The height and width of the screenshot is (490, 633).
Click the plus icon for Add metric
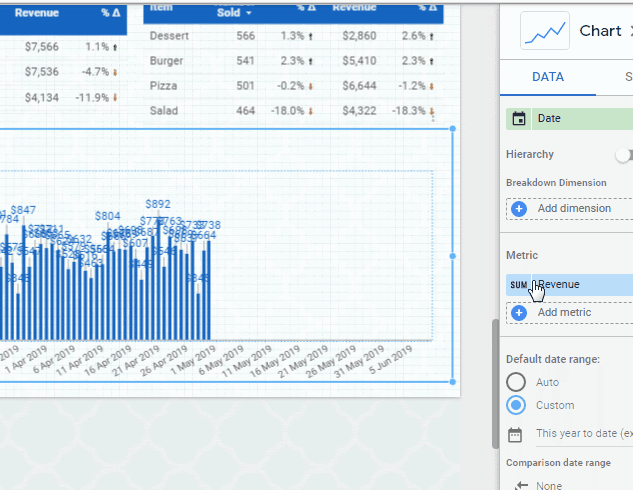coord(519,313)
